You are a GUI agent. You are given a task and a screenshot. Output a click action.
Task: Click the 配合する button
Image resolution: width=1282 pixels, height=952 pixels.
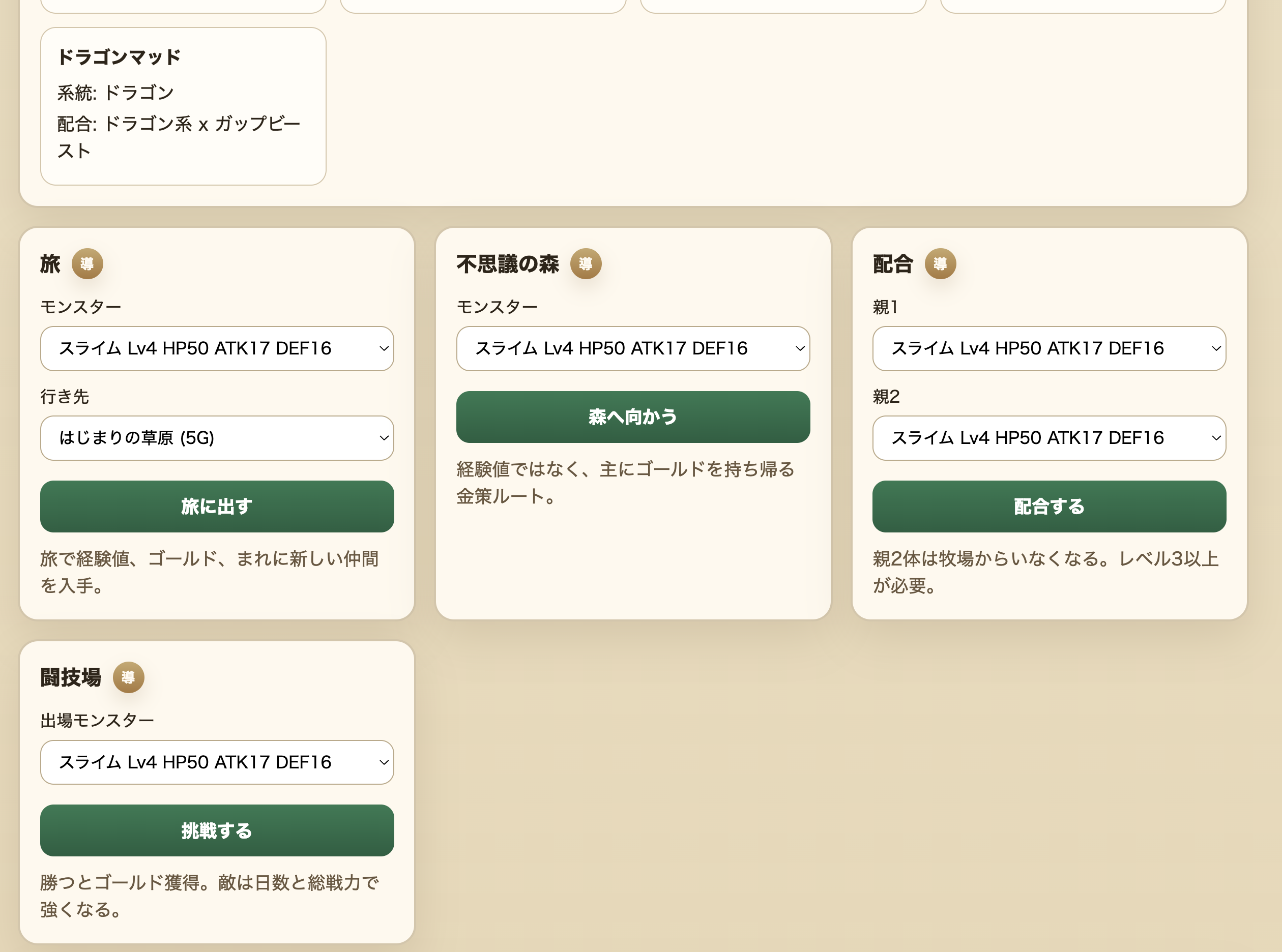(1048, 507)
